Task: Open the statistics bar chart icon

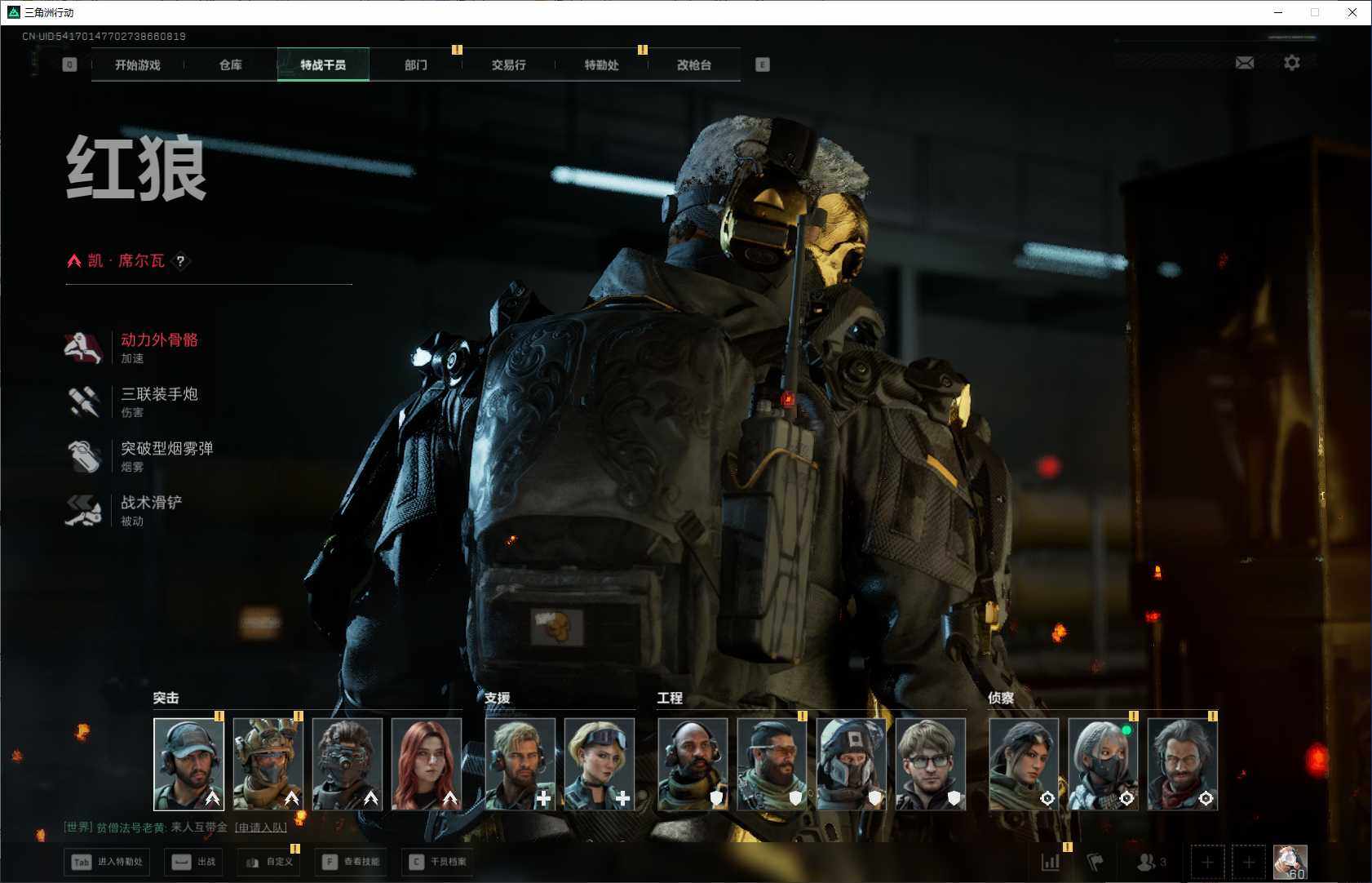Action: pos(1051,861)
